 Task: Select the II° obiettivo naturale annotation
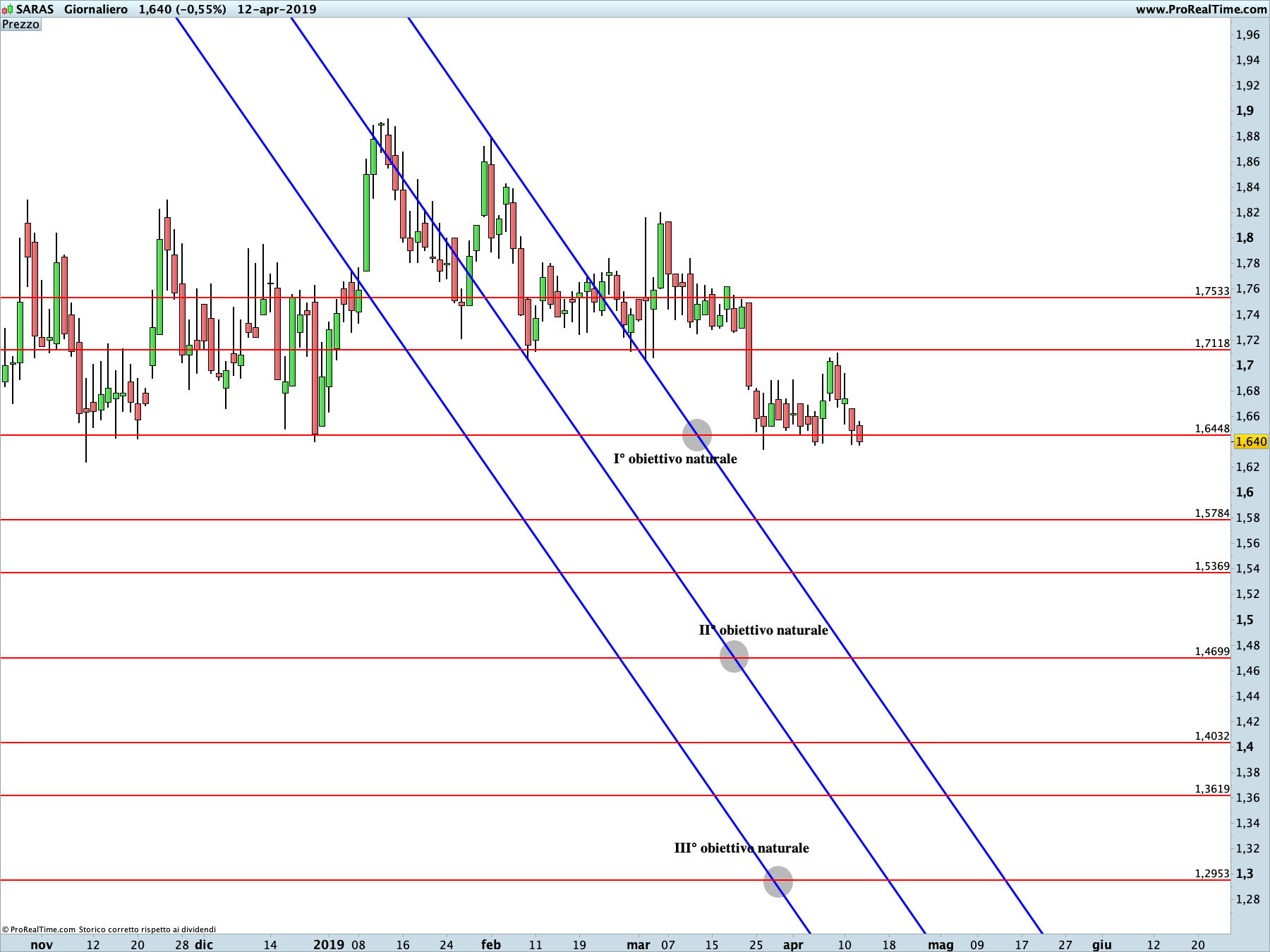[763, 630]
